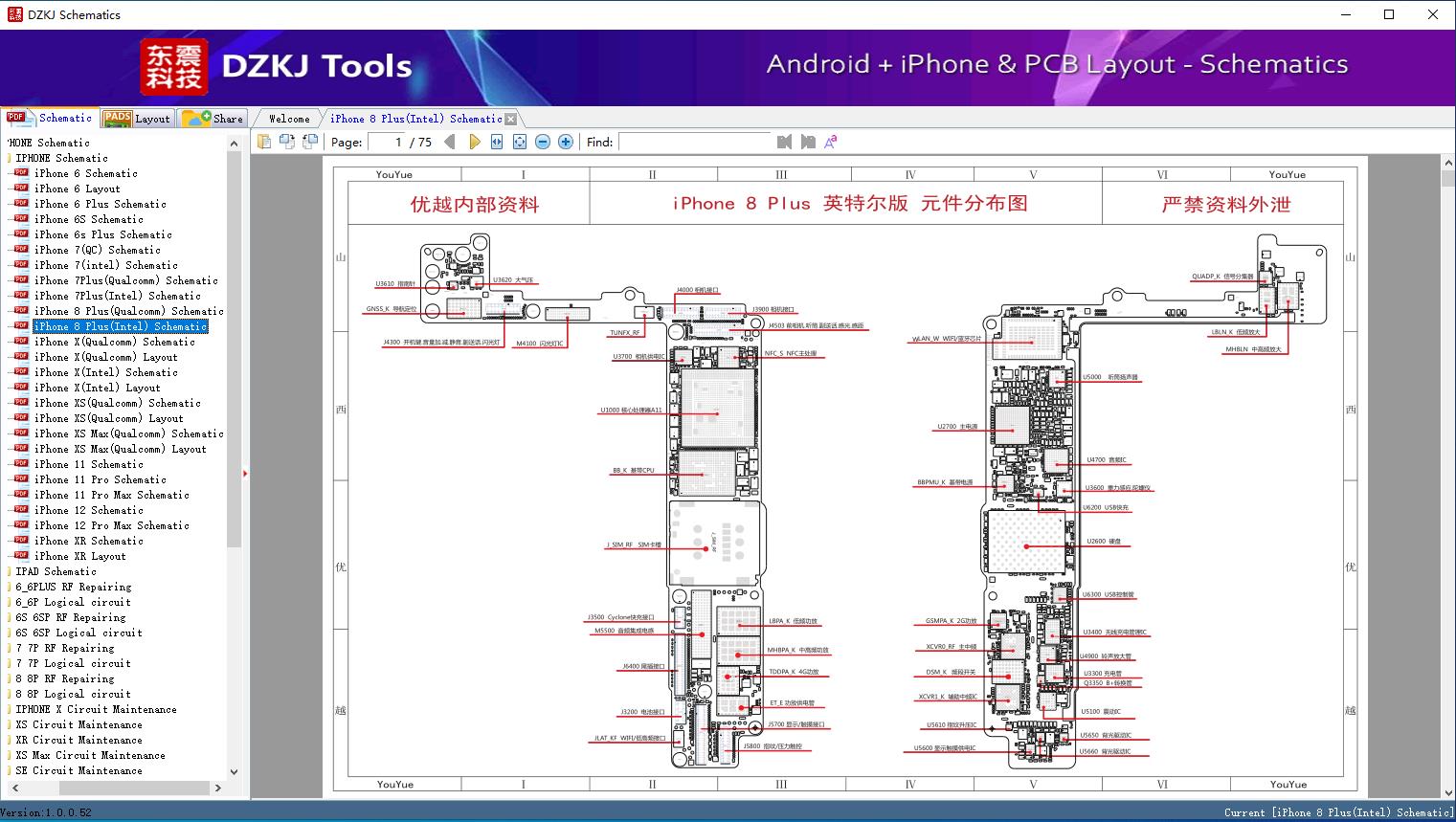Click the copy document toolbar icon
The width and height of the screenshot is (1456, 822).
(264, 142)
